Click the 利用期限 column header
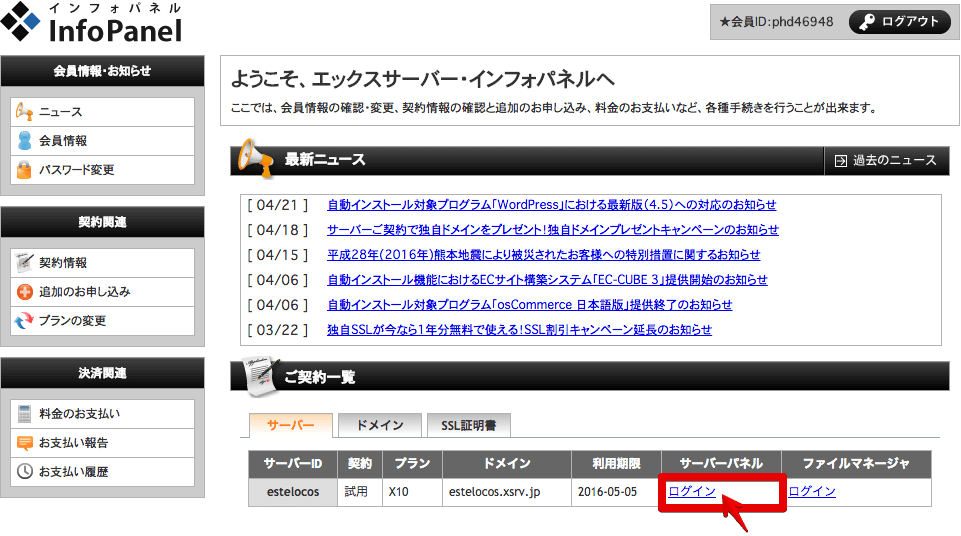This screenshot has height=536, width=961. (x=616, y=464)
